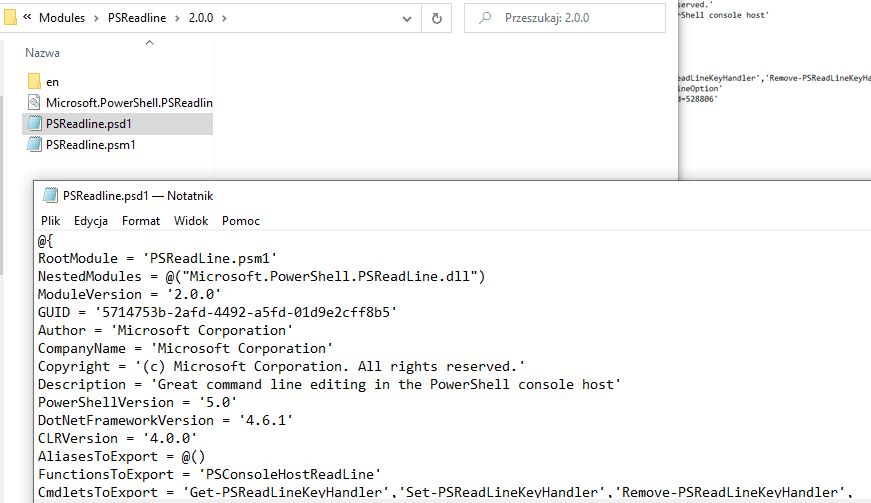Image resolution: width=871 pixels, height=503 pixels.
Task: Click the CLRVersion = '4.0.0' line
Action: click(118, 438)
